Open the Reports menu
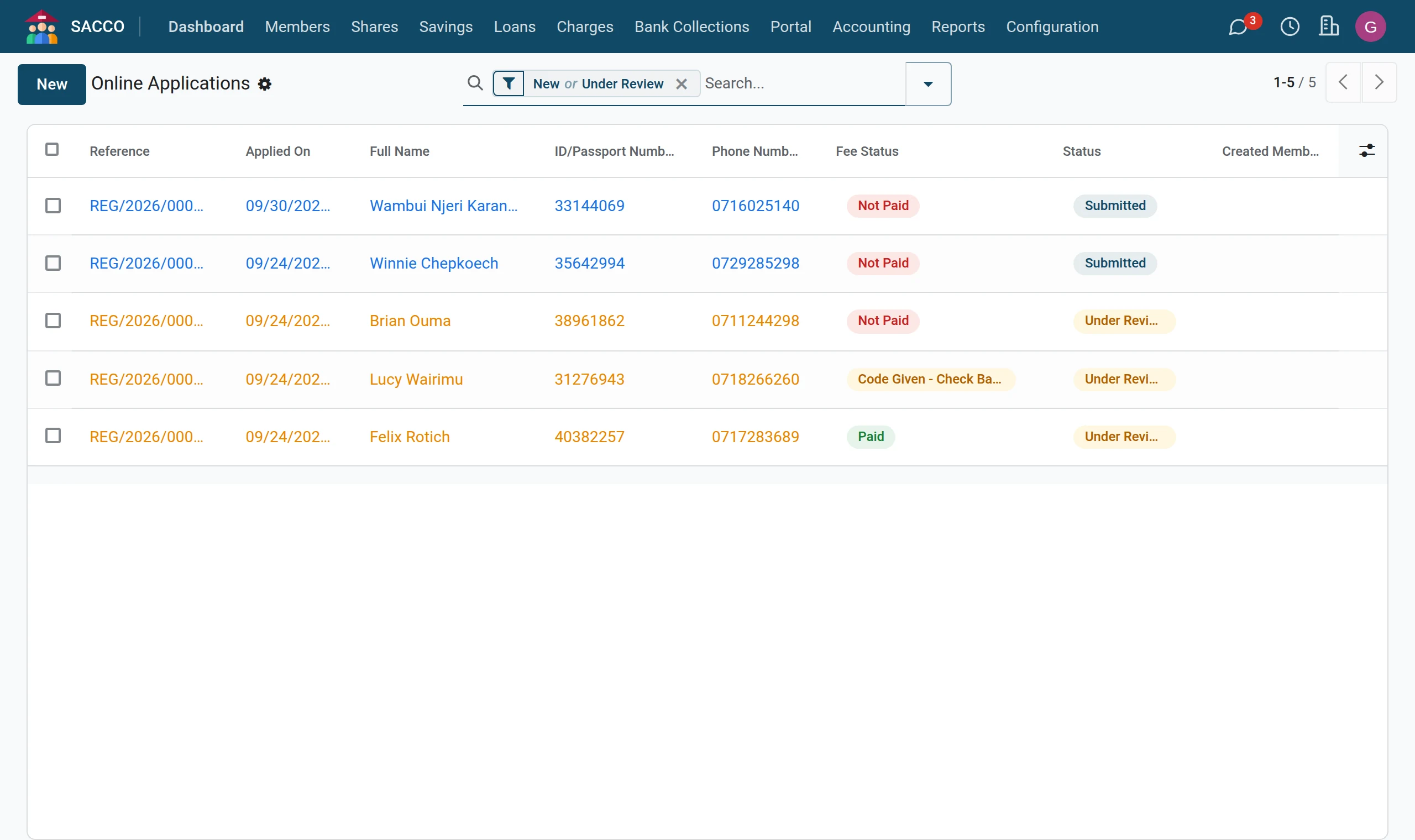1415x840 pixels. click(958, 27)
